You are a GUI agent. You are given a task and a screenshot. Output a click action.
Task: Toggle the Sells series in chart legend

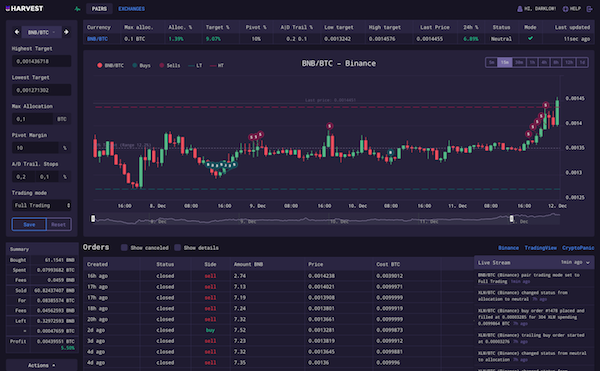(170, 65)
